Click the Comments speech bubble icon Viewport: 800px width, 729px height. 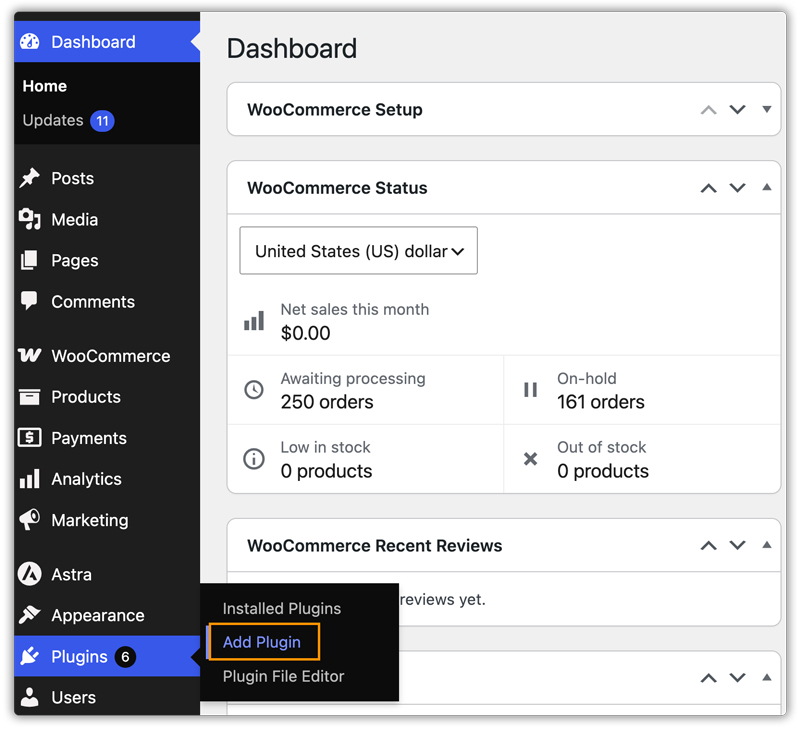(29, 301)
